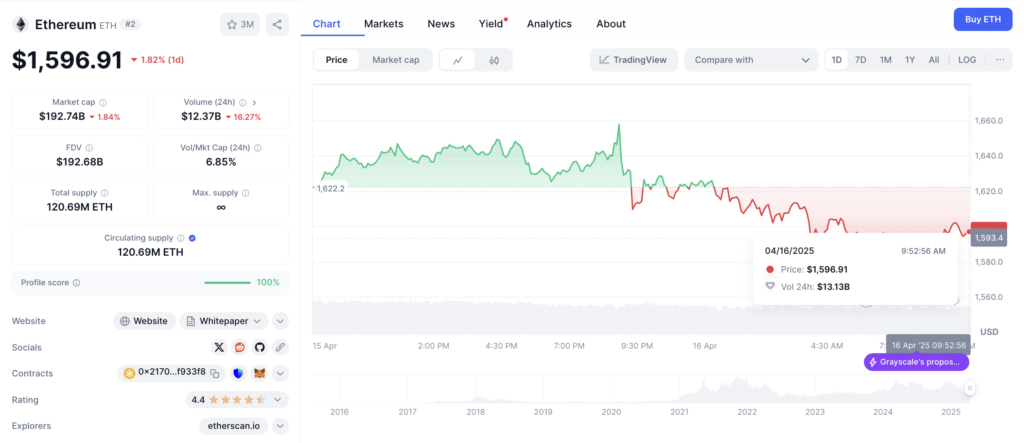This screenshot has width=1024, height=443.
Task: Open the Analytics tab
Action: coord(549,24)
